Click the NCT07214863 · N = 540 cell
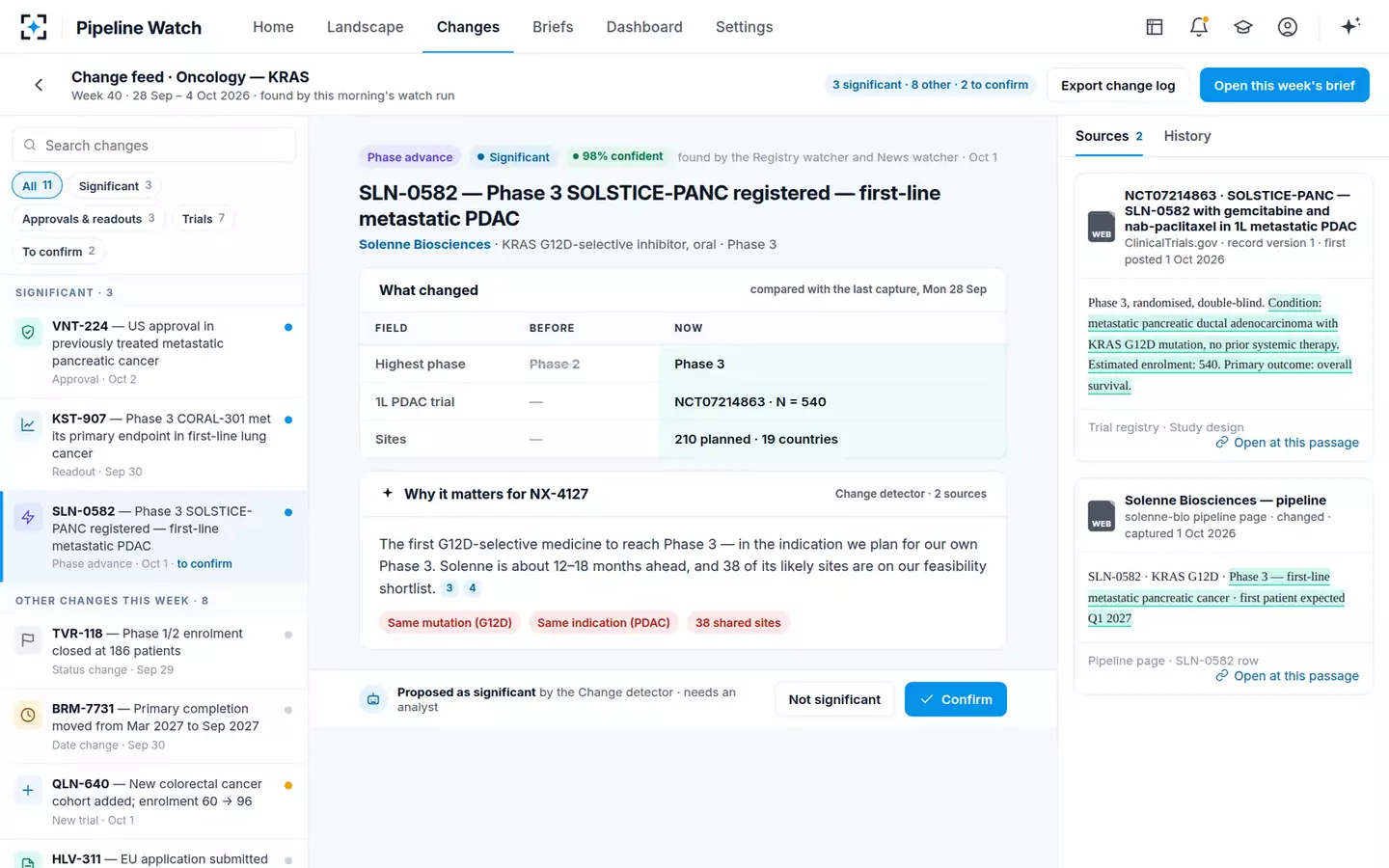This screenshot has height=868, width=1389. point(832,402)
